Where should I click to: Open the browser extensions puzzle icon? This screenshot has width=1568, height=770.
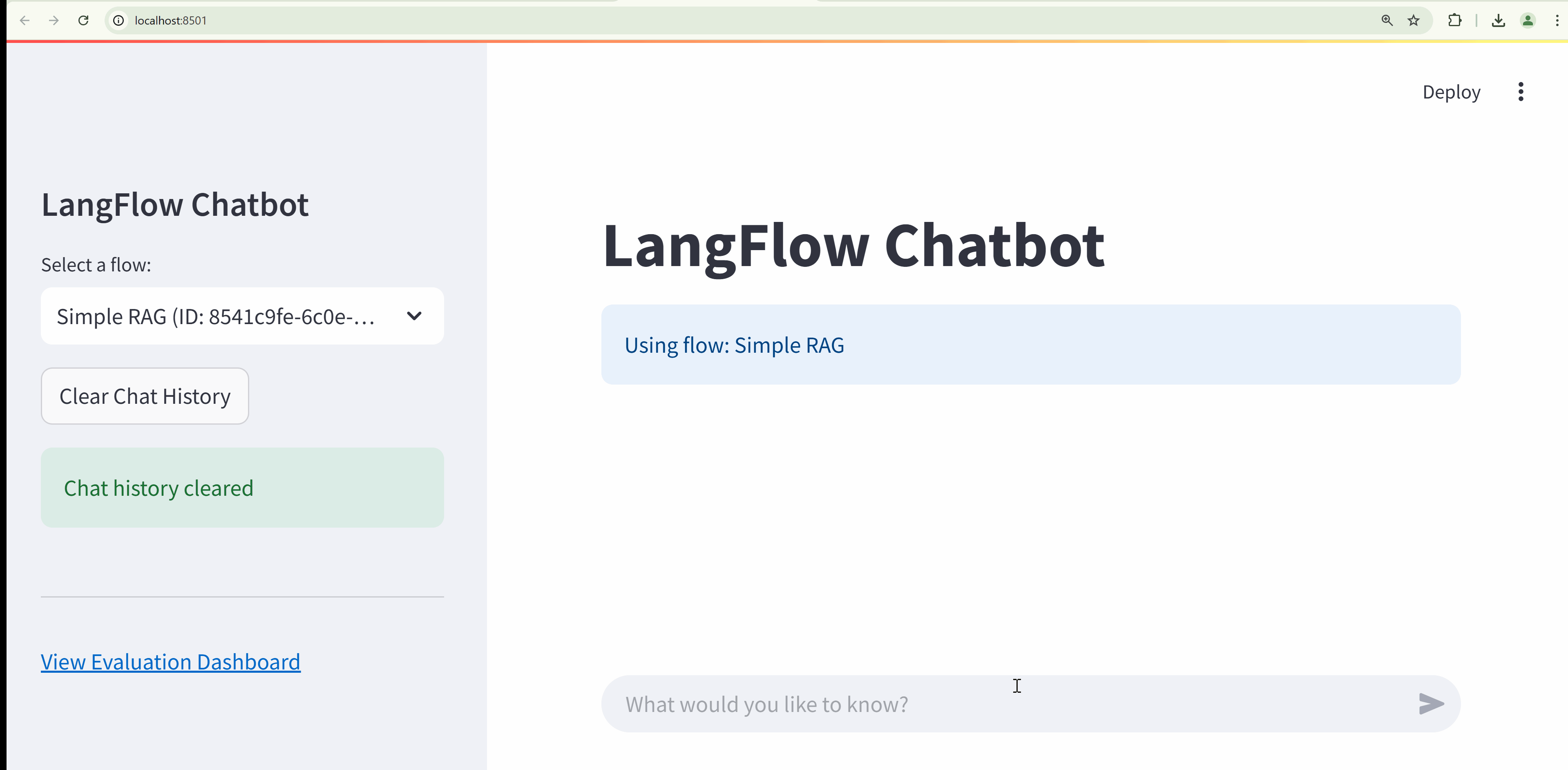coord(1454,20)
